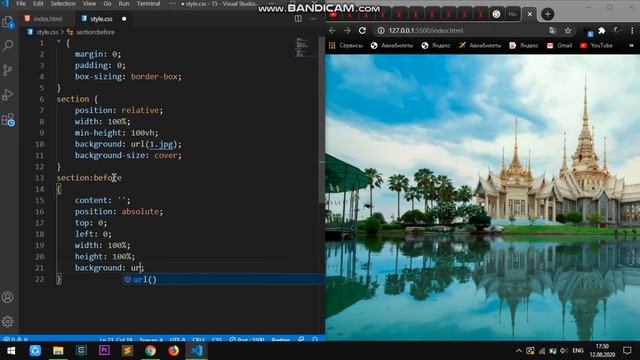
Task: Split the editor to the right
Action: click(298, 18)
